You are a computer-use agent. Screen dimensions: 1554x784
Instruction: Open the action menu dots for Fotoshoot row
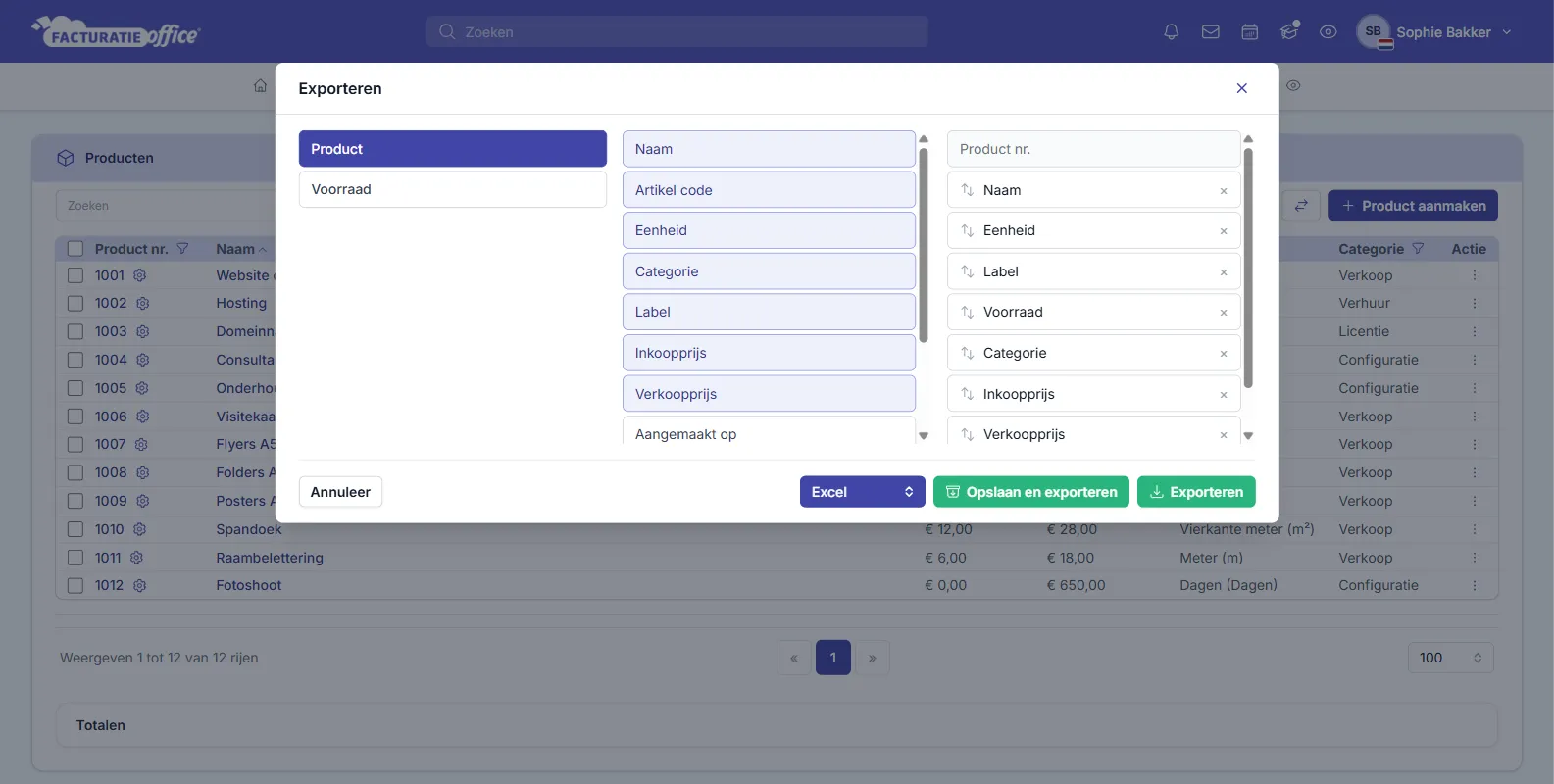click(x=1474, y=585)
